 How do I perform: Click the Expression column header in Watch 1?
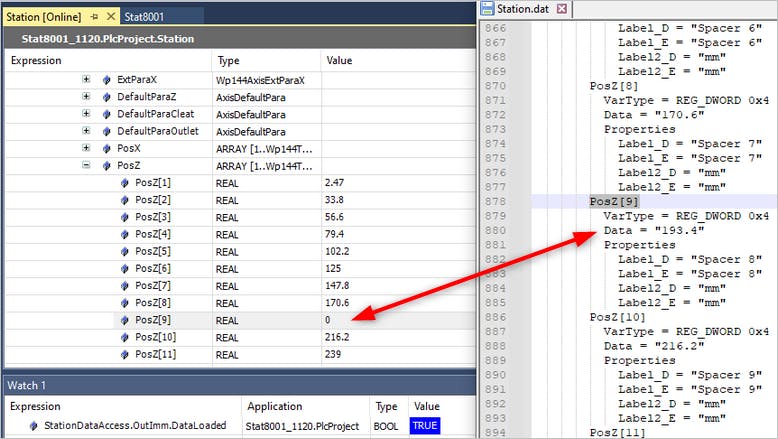[x=34, y=407]
